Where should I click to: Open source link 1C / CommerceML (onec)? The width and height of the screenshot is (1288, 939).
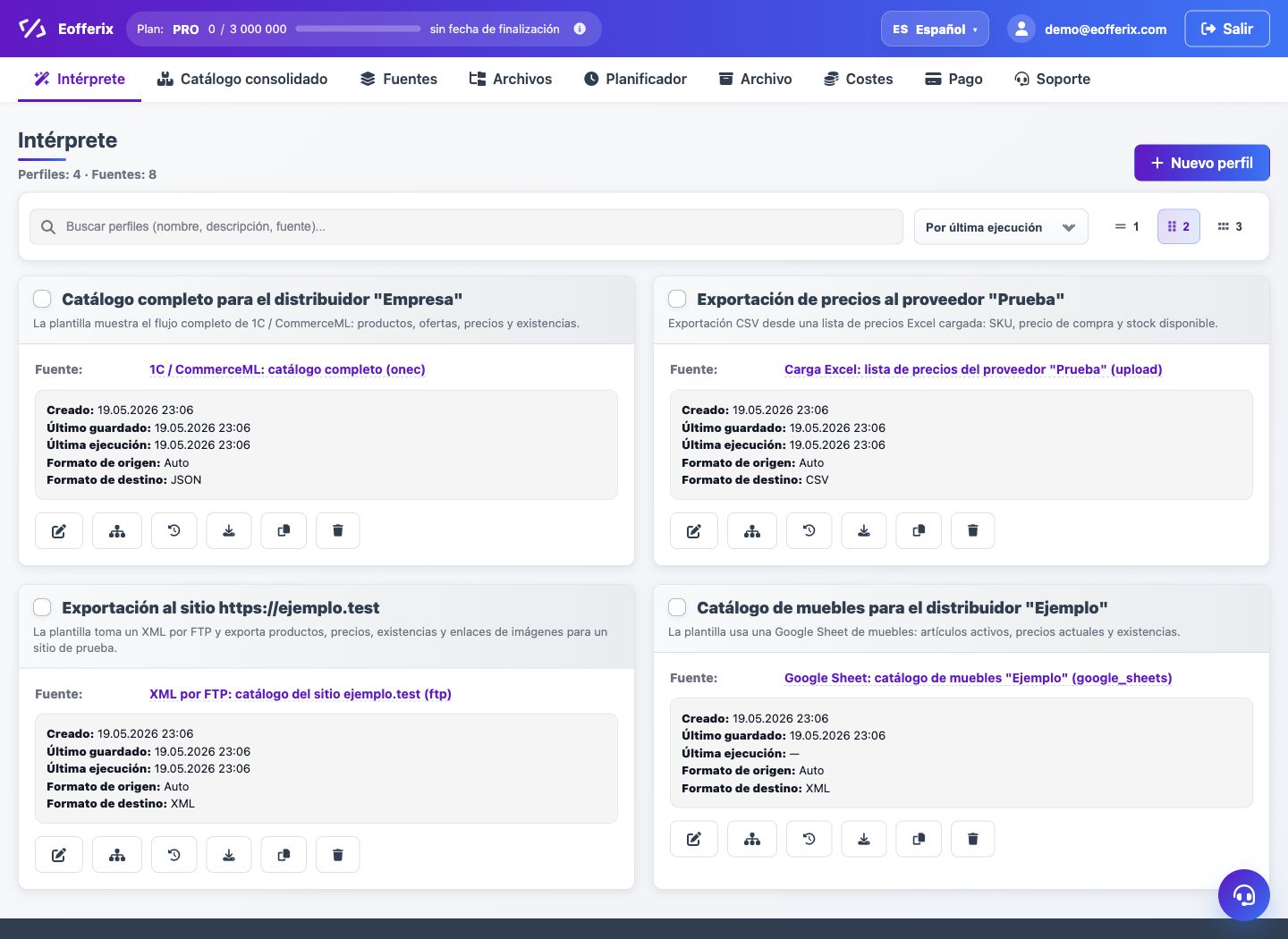[287, 369]
